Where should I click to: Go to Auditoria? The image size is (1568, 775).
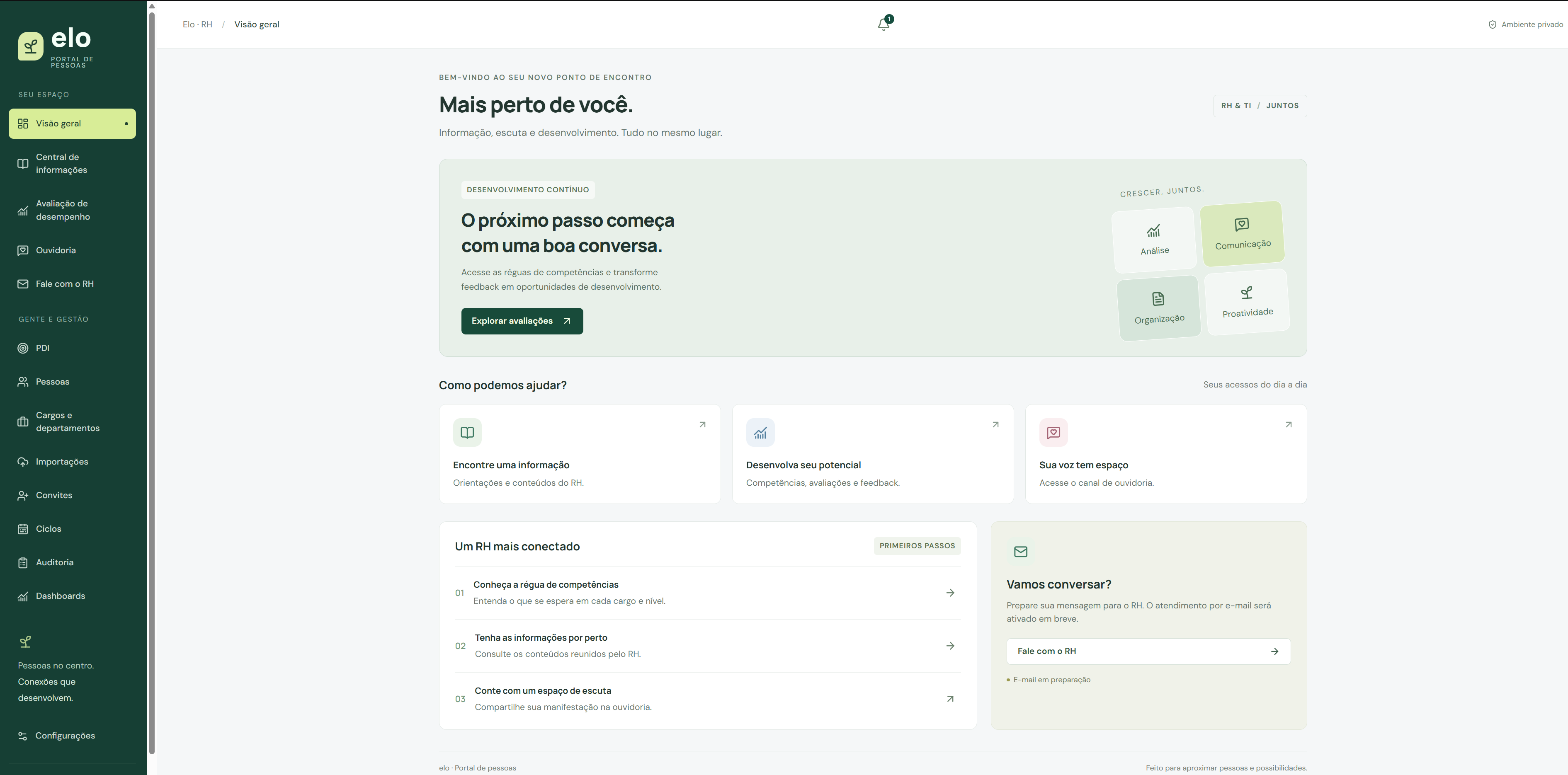[72, 562]
